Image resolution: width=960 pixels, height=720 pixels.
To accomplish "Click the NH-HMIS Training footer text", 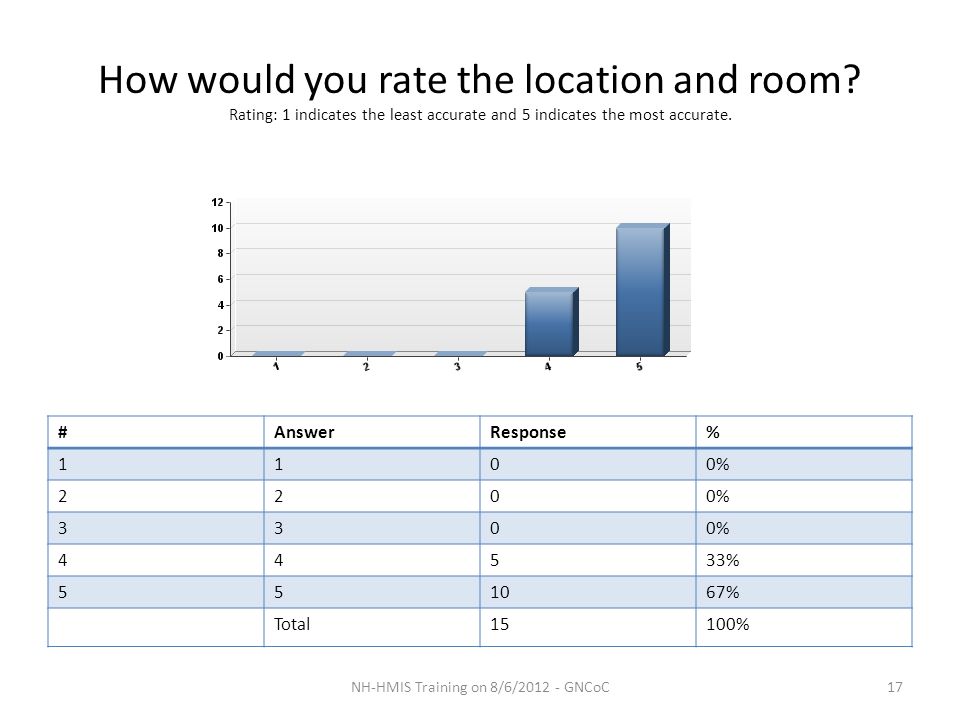I will pos(480,687).
